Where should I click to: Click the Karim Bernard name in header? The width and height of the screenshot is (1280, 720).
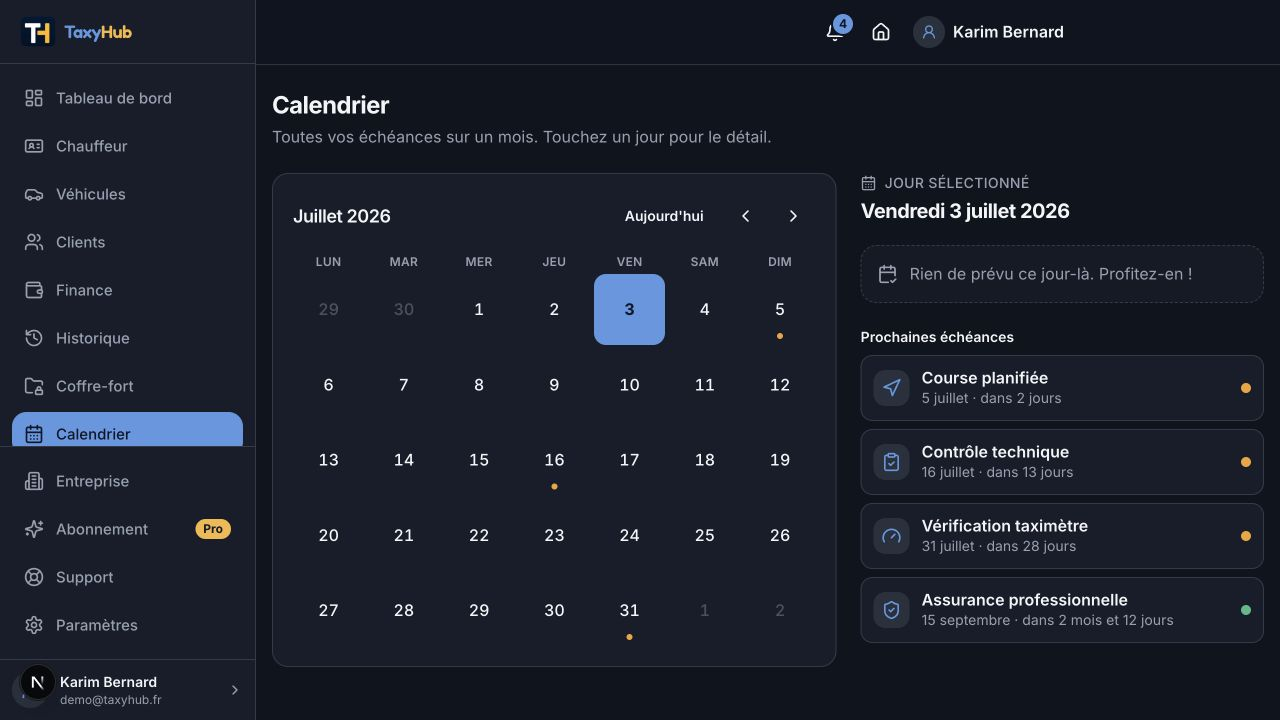coord(1008,32)
